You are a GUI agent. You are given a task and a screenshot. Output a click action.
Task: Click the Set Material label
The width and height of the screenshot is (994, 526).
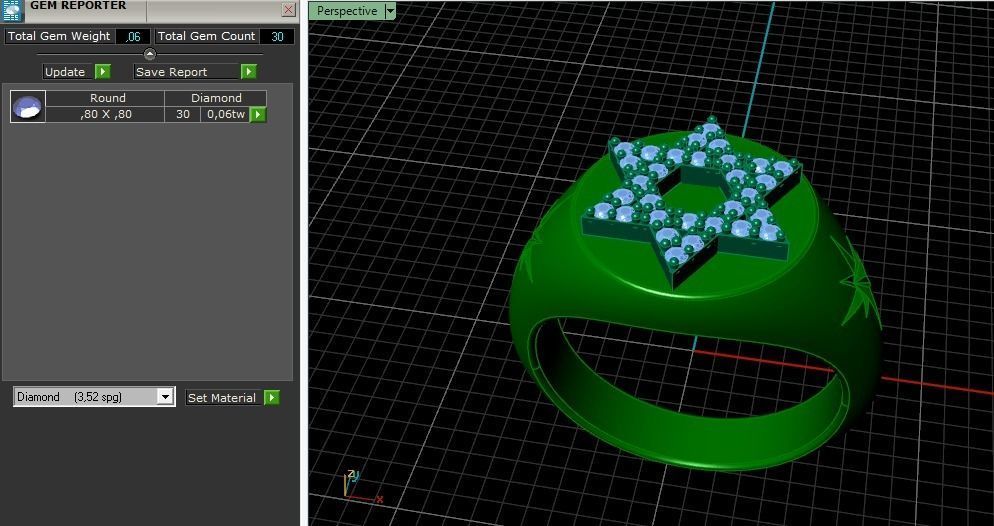224,398
